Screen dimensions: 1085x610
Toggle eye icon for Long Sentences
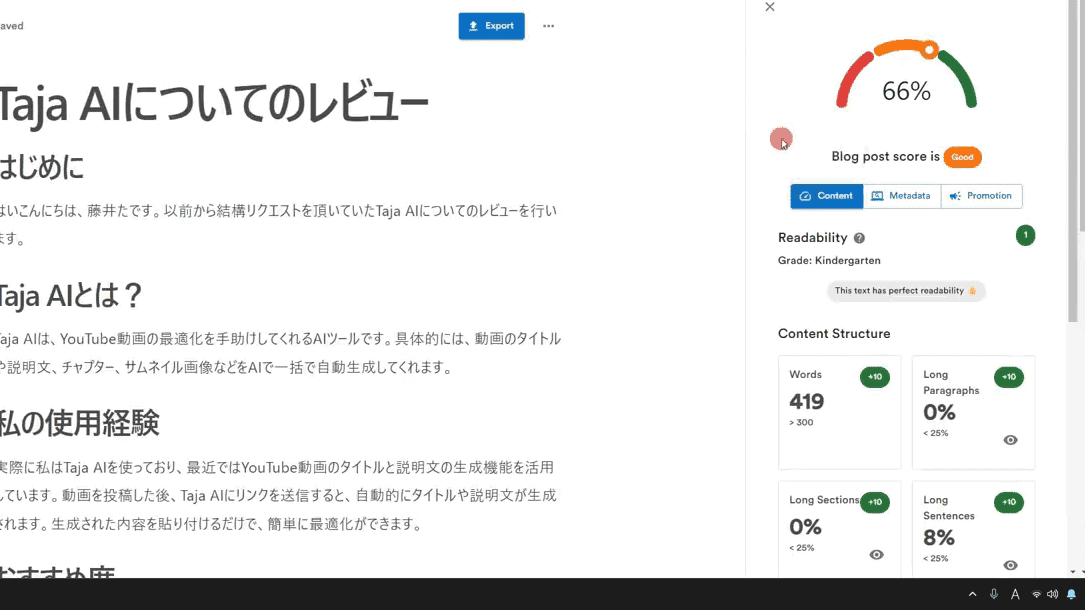1010,565
